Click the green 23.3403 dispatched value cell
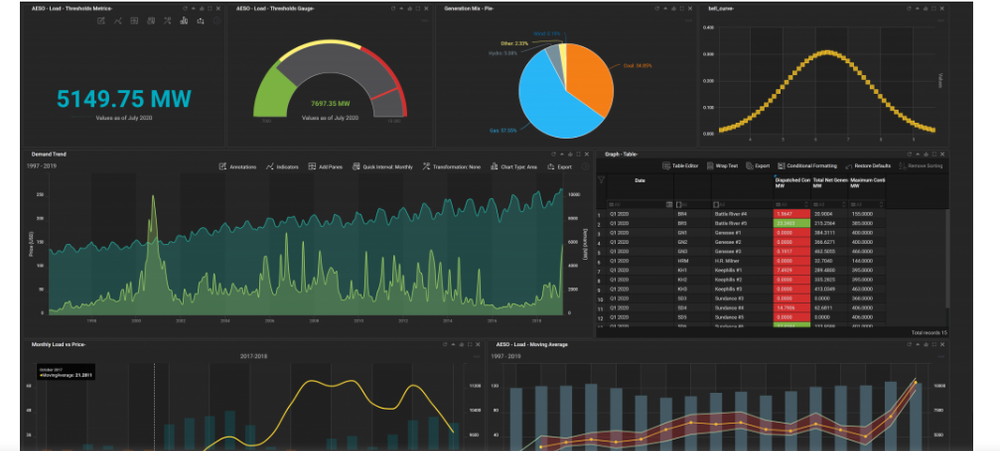The image size is (1000, 451). click(791, 224)
